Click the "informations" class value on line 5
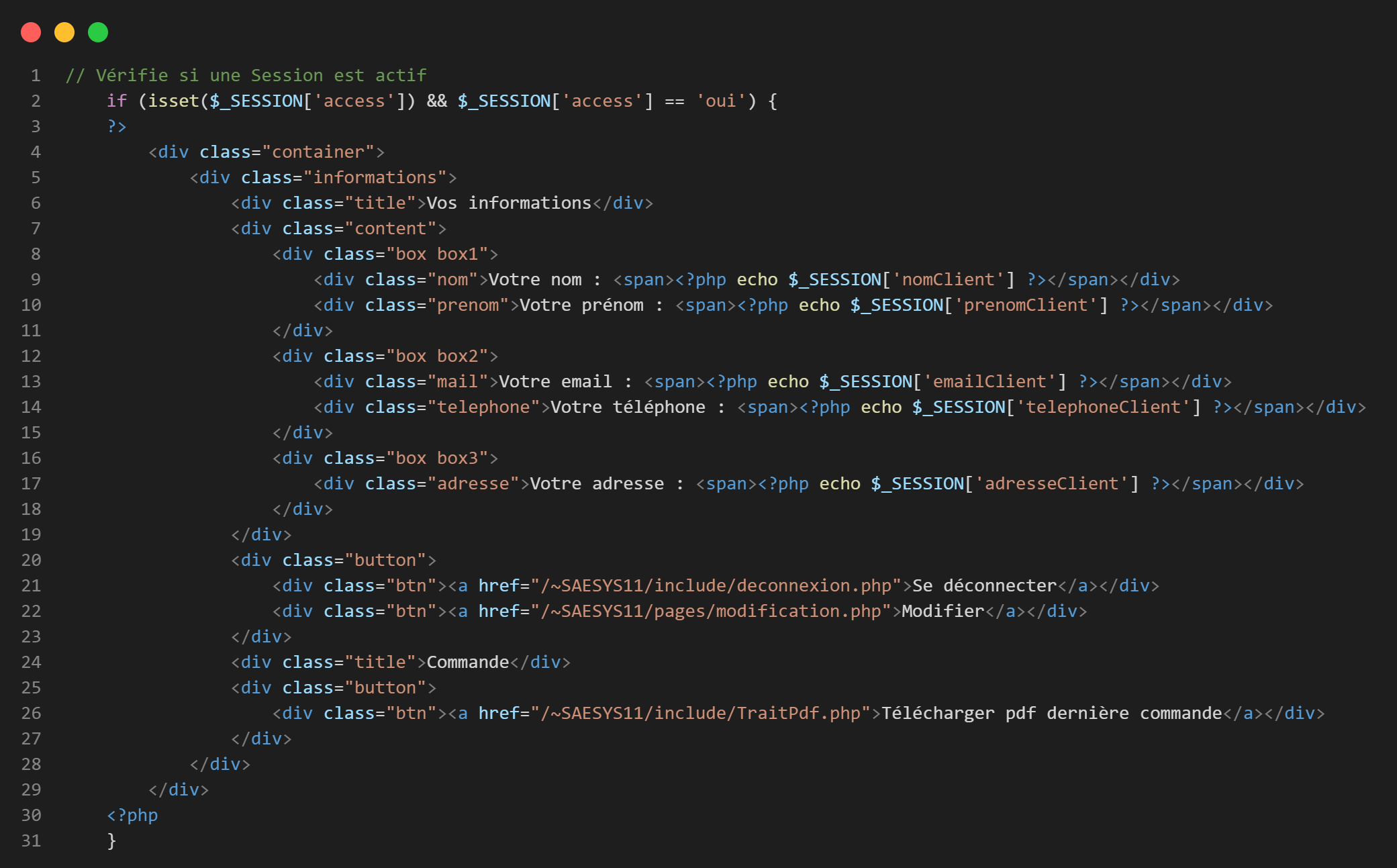1397x868 pixels. 375,177
